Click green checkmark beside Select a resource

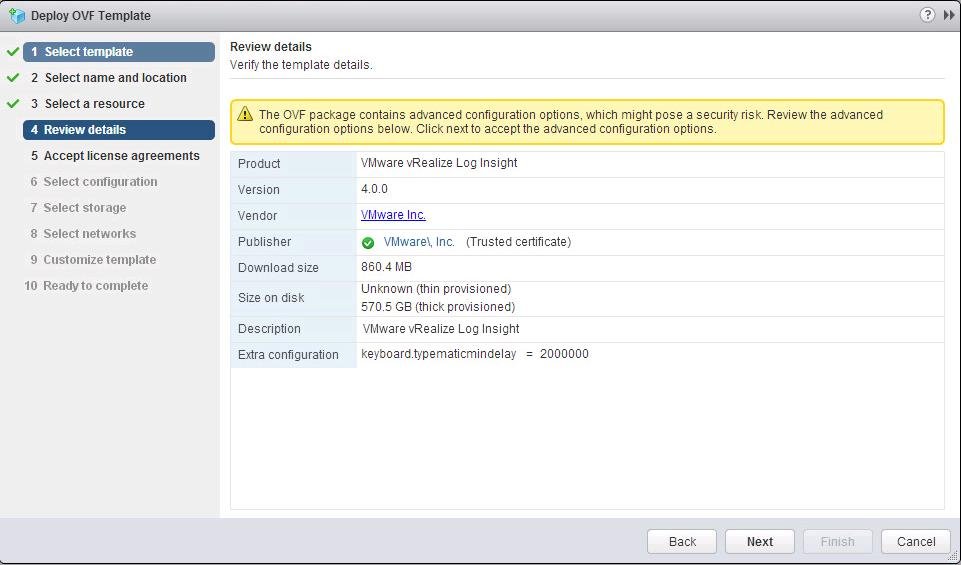point(13,104)
